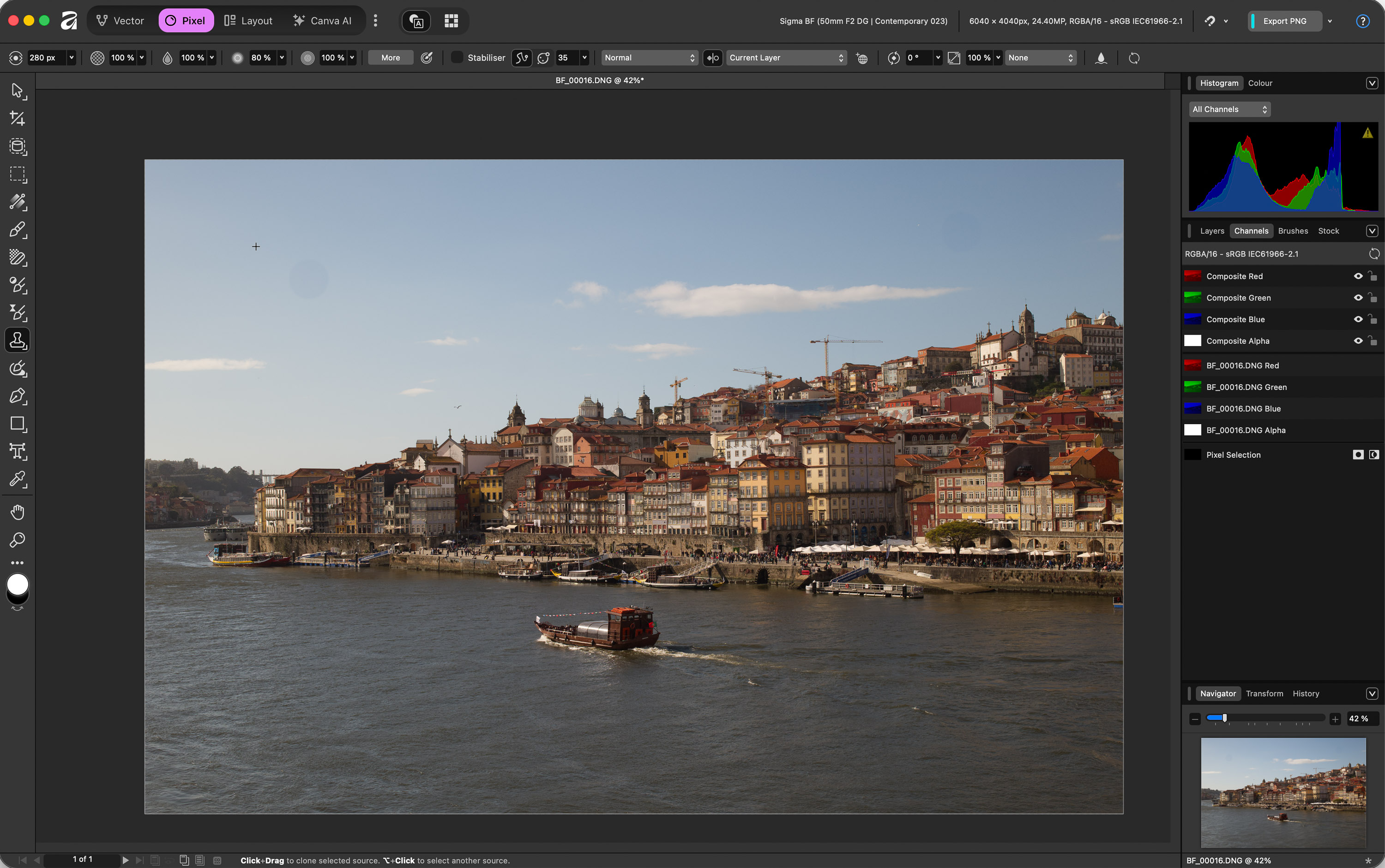Select the Hand view tool
Viewport: 1385px width, 868px height.
[x=17, y=512]
